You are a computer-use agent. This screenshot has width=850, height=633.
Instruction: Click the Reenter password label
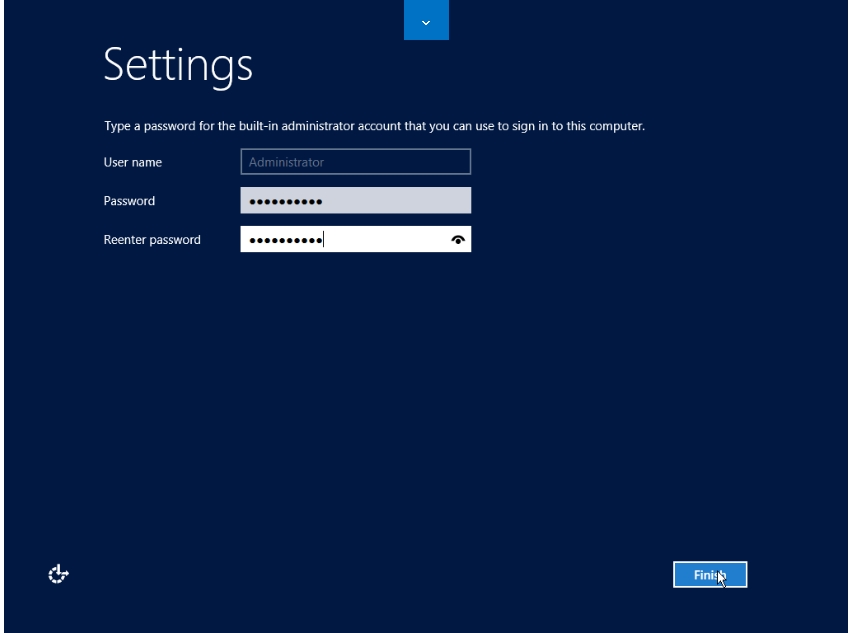coord(152,240)
